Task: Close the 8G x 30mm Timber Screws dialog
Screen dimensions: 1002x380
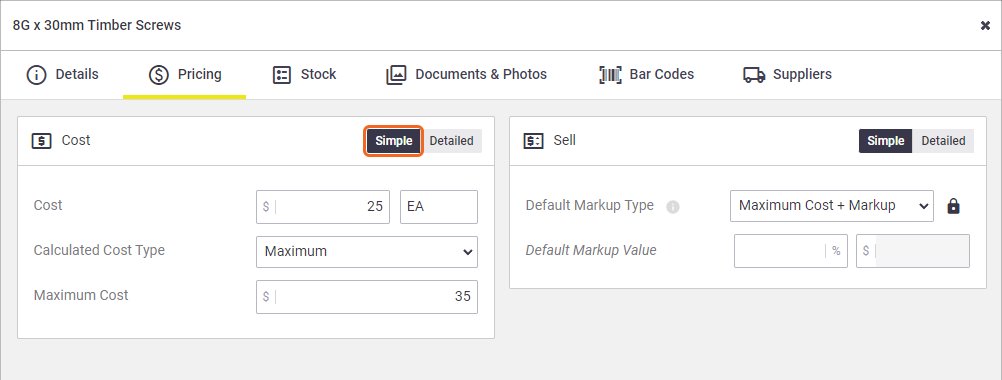Action: 985,26
